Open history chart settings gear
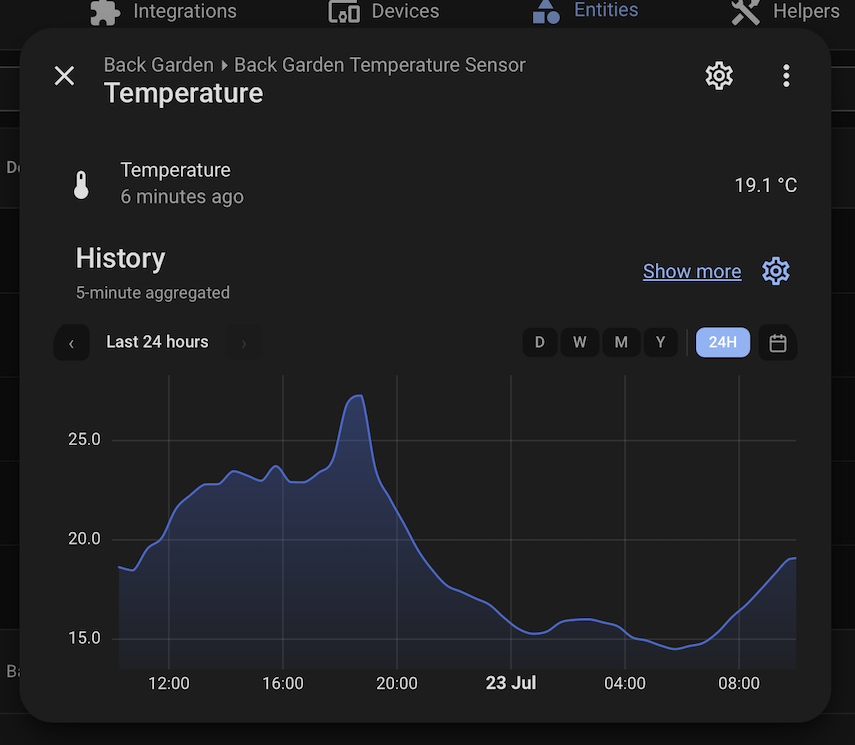855x745 pixels. pyautogui.click(x=775, y=271)
